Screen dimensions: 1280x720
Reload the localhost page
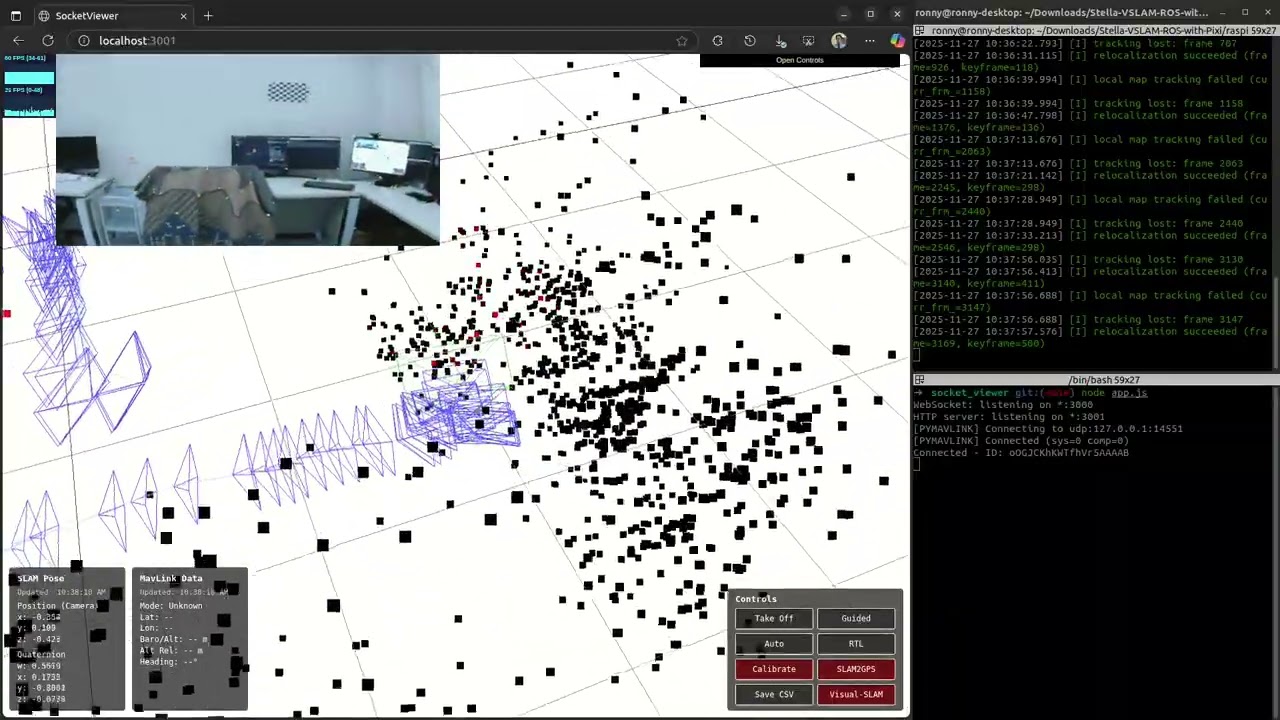point(48,41)
